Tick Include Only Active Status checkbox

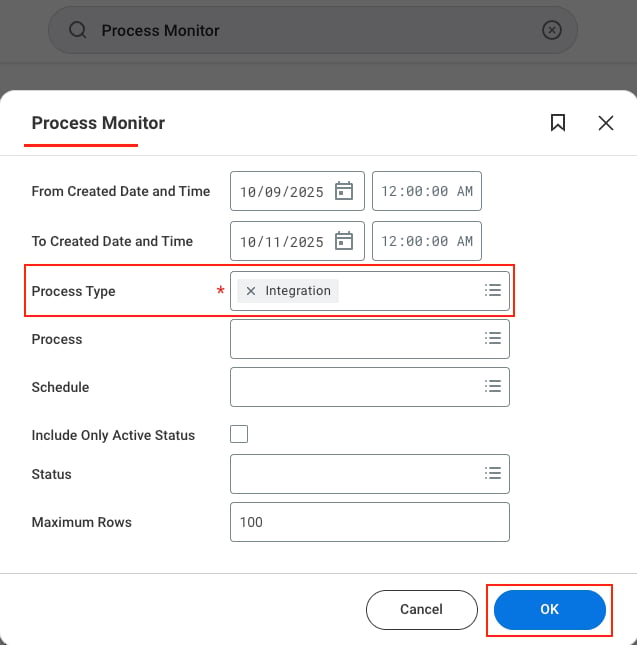(x=239, y=434)
